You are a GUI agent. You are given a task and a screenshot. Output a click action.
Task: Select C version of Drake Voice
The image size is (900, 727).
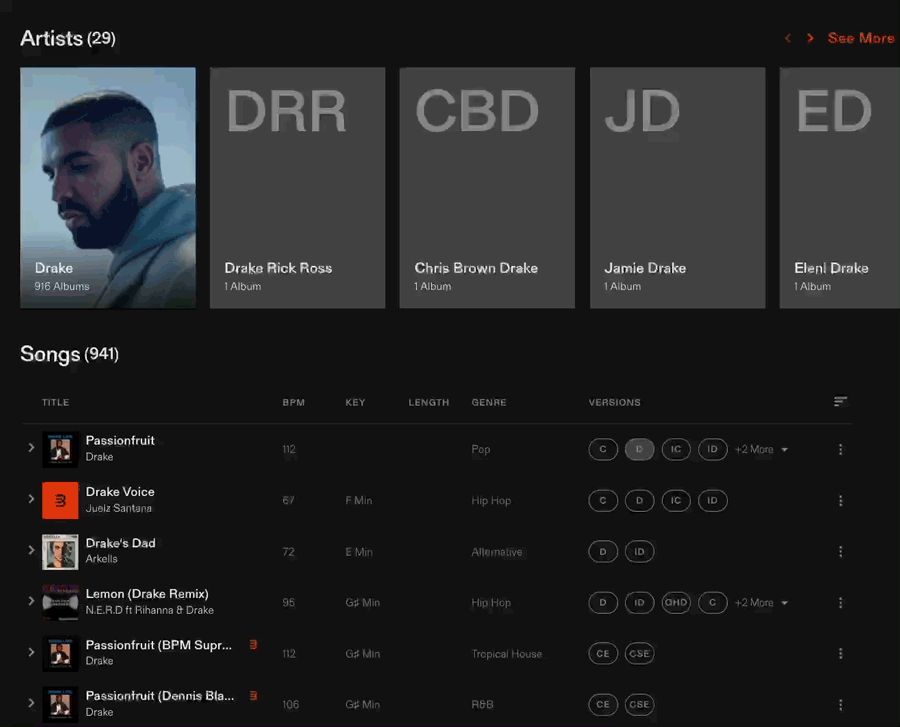tap(603, 500)
